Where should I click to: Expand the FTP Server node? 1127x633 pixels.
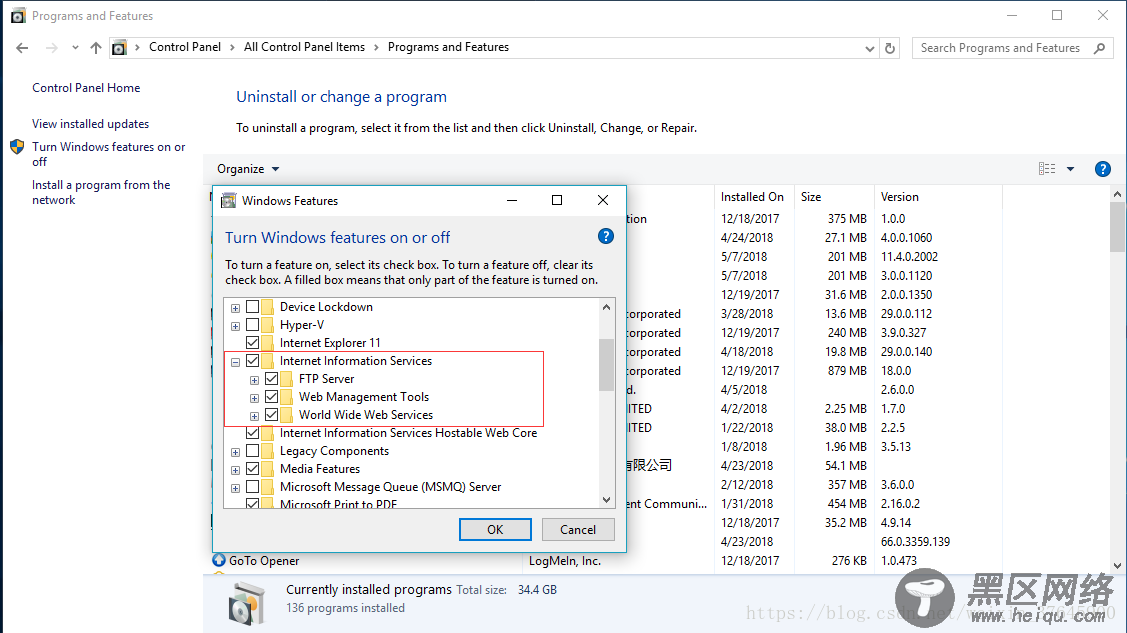[254, 379]
